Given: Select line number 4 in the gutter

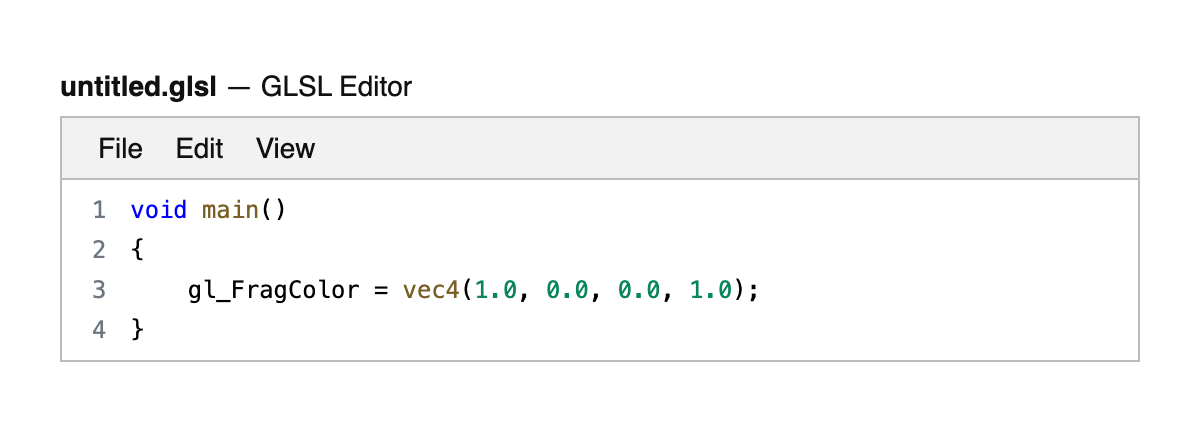Looking at the screenshot, I should (x=98, y=329).
